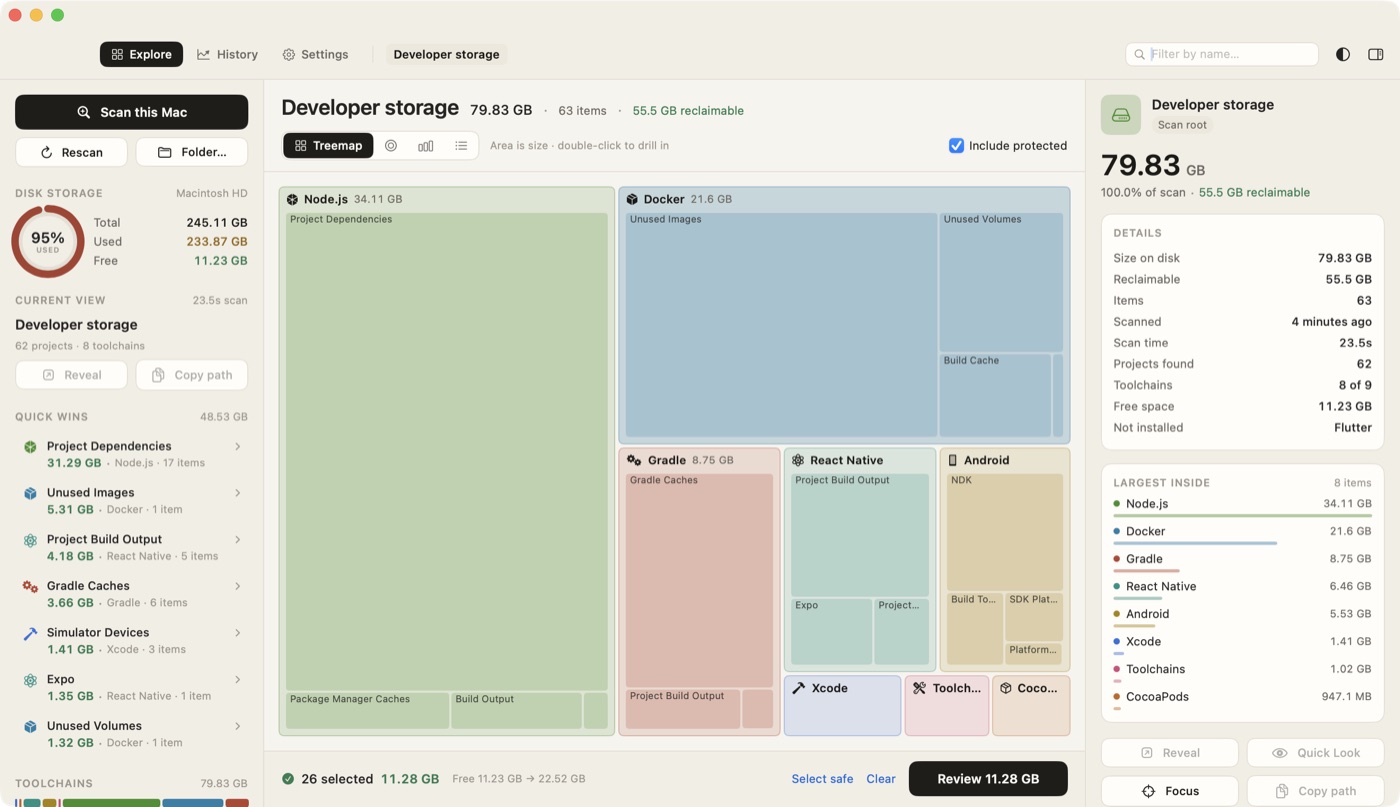The width and height of the screenshot is (1400, 807).
Task: Switch to the sunburst ring view icon
Action: pyautogui.click(x=391, y=146)
